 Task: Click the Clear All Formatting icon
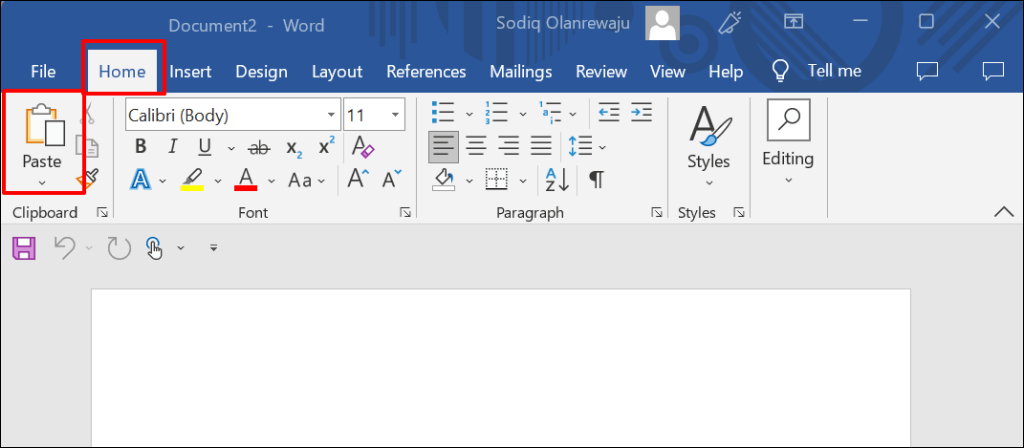tap(363, 148)
